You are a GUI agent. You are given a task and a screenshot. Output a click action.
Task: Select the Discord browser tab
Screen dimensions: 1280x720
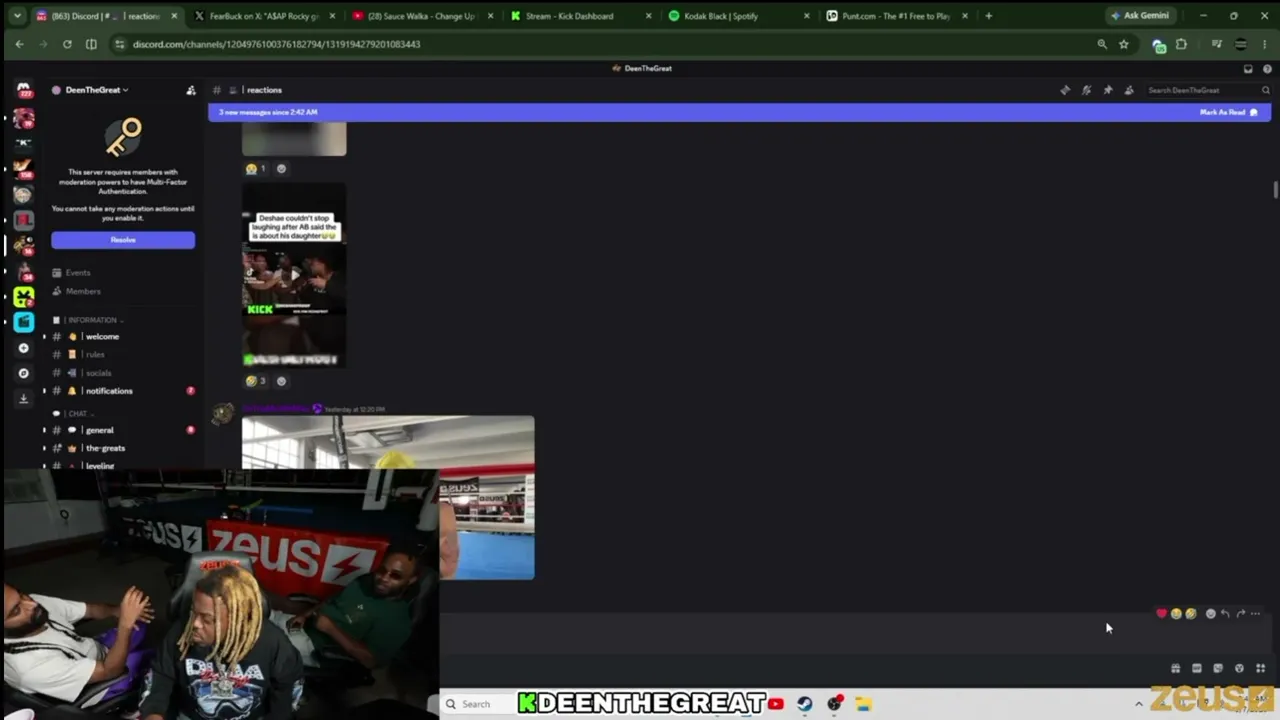tap(105, 16)
